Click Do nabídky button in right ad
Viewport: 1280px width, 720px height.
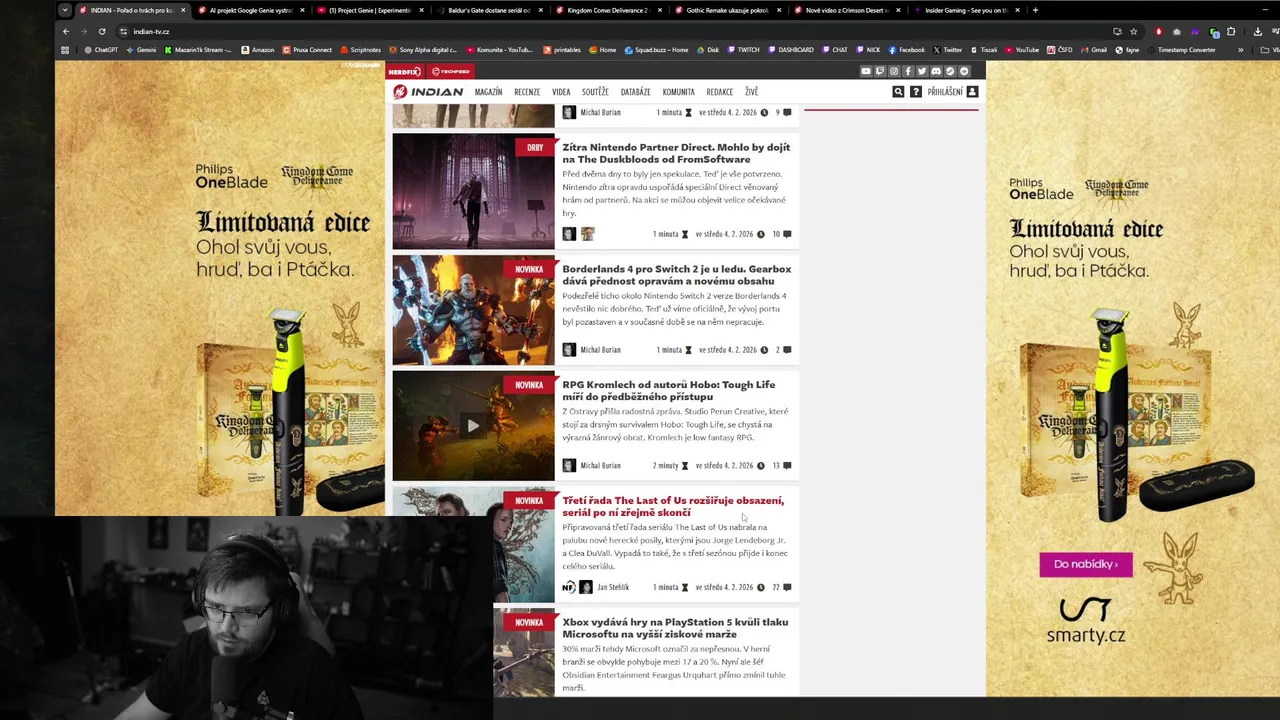pos(1086,564)
